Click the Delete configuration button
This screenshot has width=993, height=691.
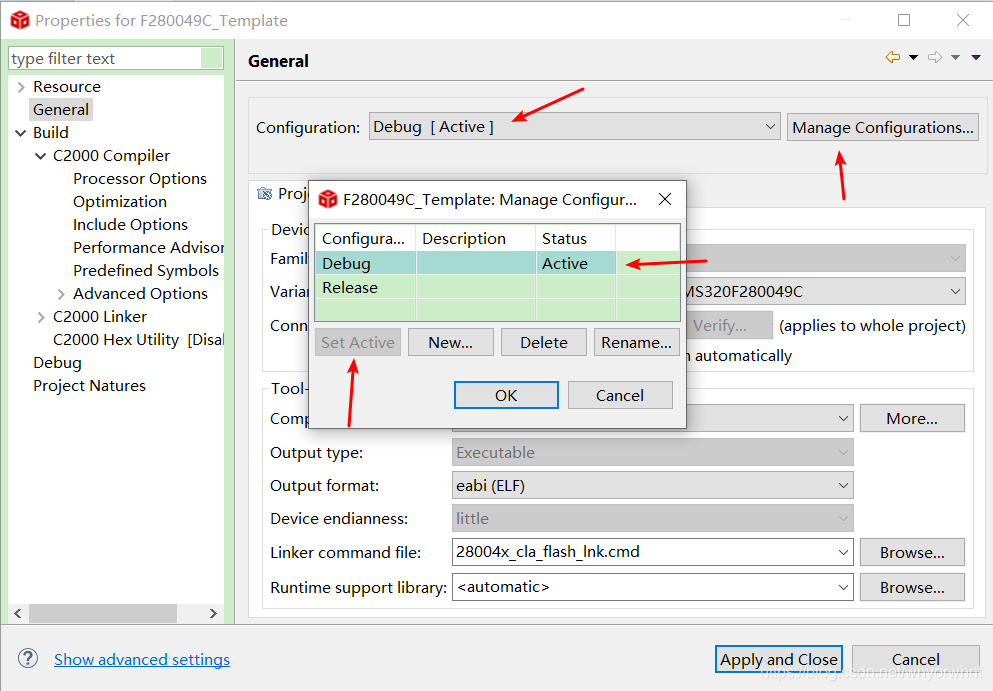[x=543, y=342]
